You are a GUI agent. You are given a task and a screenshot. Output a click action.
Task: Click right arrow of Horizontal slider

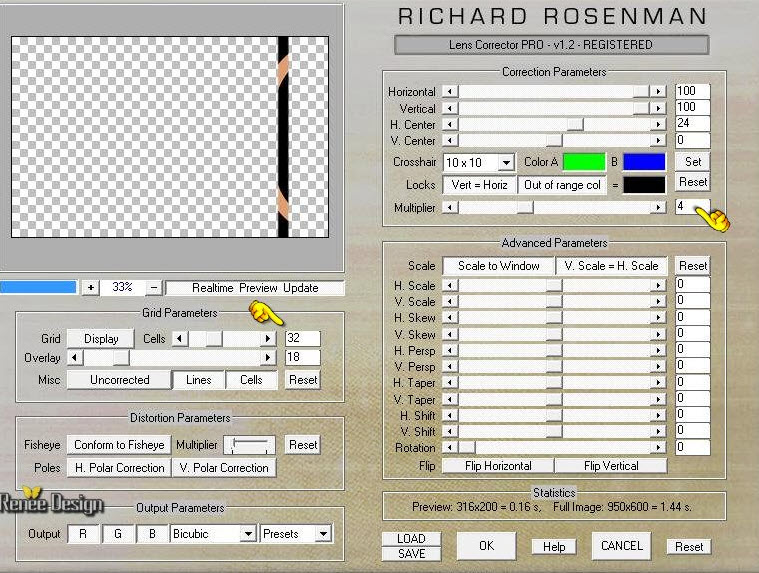pyautogui.click(x=658, y=91)
